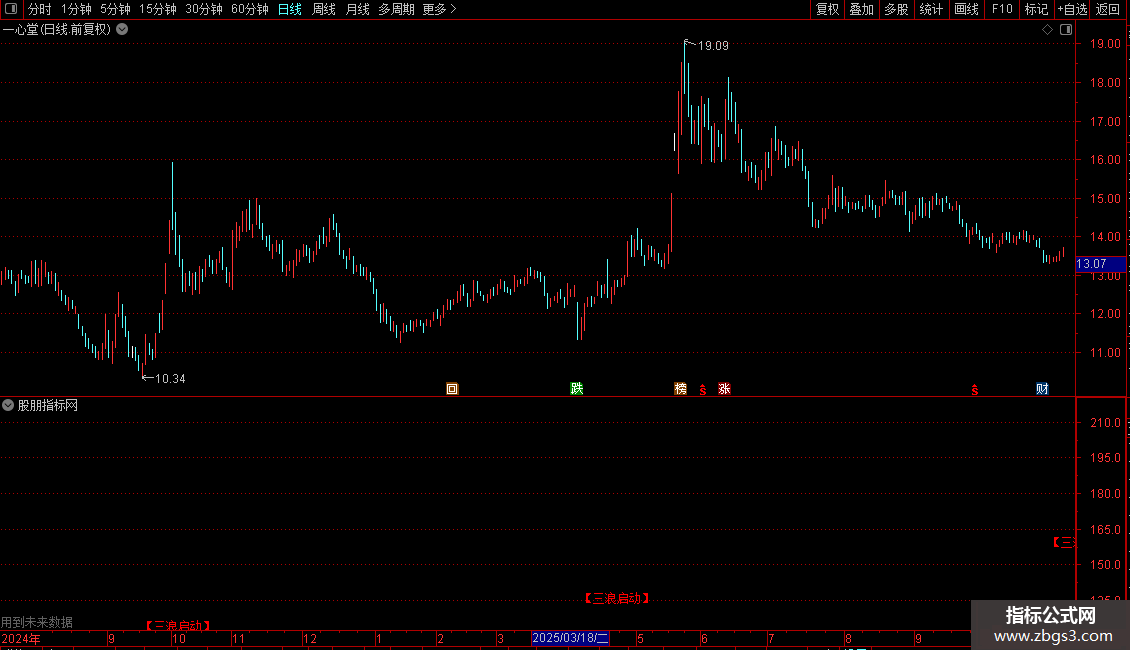Click 【三浪启动】 signal near October
The width and height of the screenshot is (1130, 650).
click(178, 625)
